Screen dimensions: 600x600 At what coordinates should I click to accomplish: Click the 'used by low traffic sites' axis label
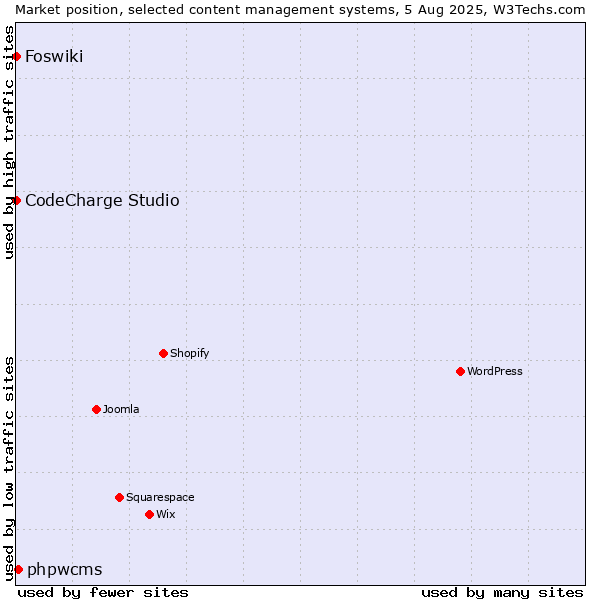point(9,470)
